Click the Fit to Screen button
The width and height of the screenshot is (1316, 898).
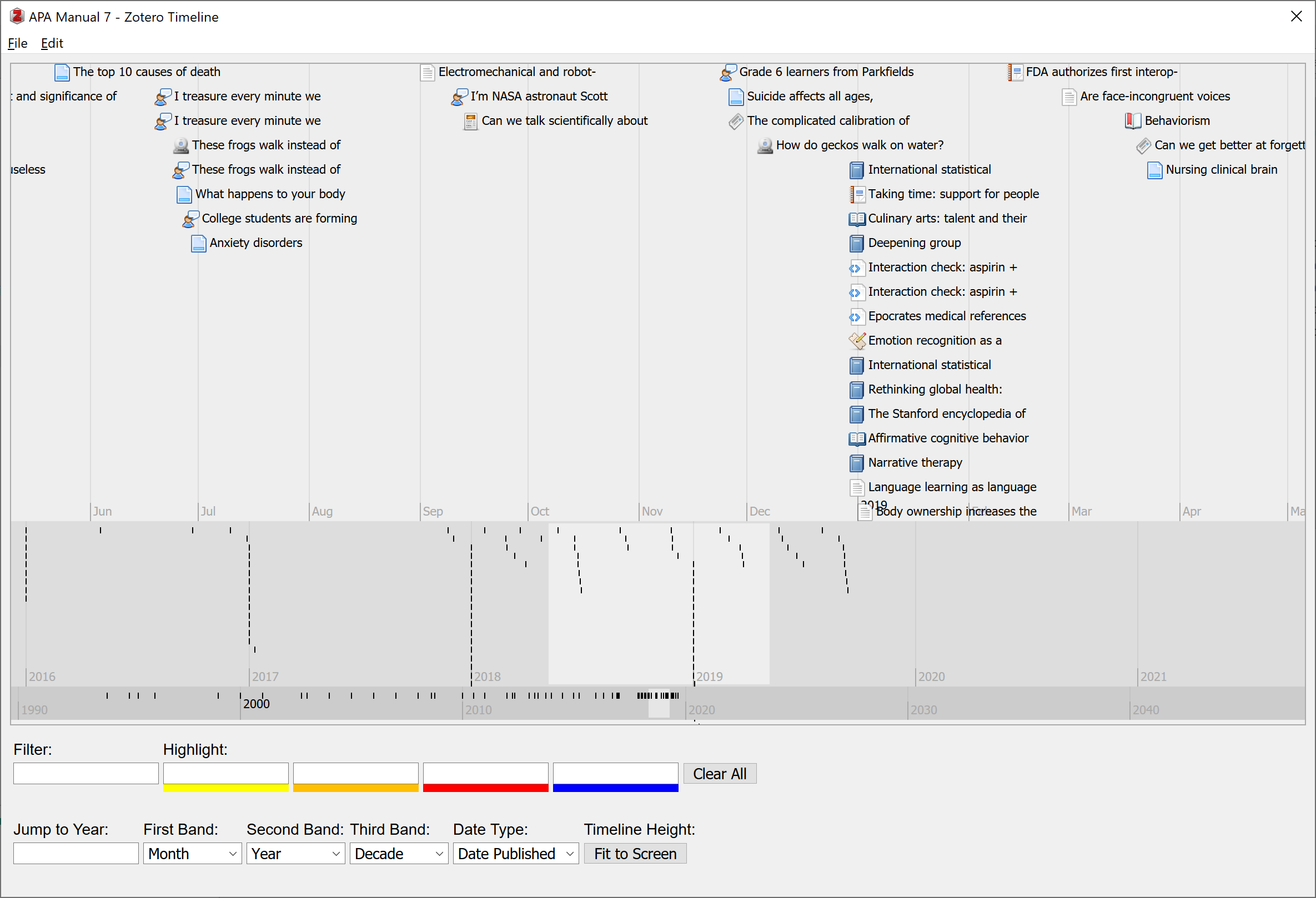(x=635, y=853)
